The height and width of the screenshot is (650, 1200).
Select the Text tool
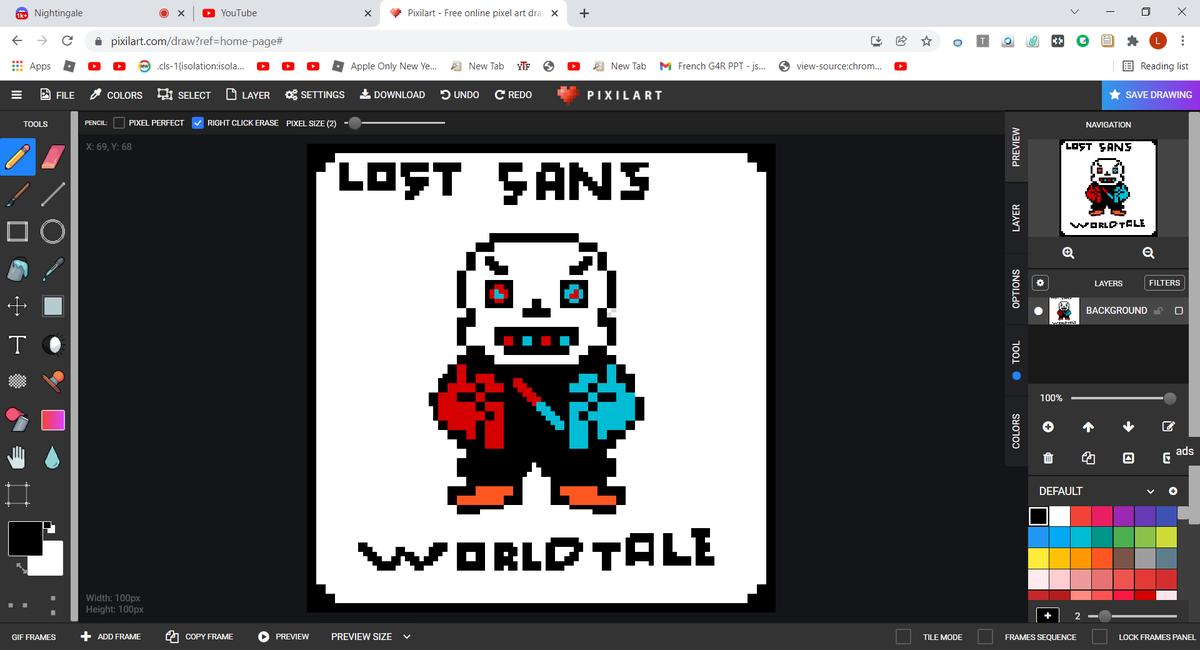(x=16, y=343)
